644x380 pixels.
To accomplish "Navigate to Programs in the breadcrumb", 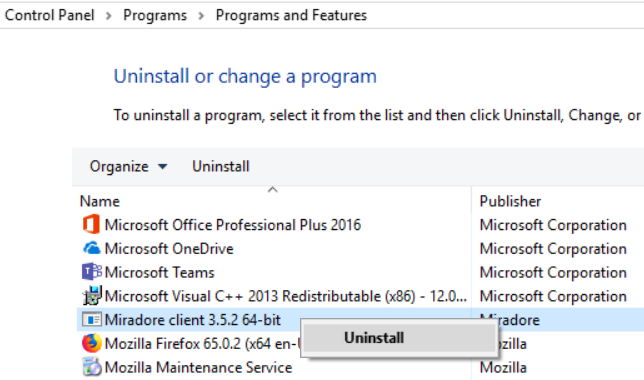I will tap(155, 15).
